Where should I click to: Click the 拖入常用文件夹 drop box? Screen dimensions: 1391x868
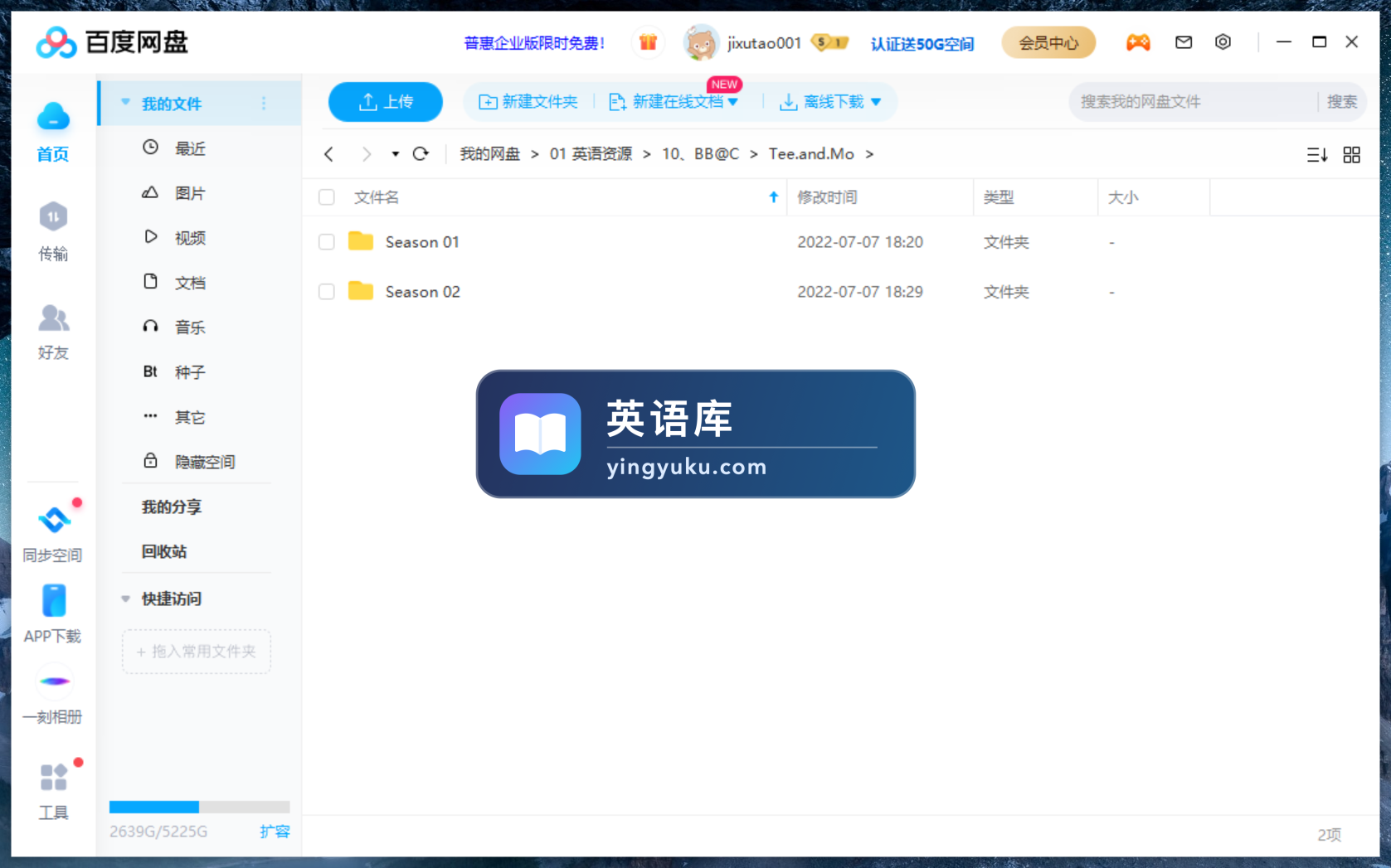(x=197, y=652)
